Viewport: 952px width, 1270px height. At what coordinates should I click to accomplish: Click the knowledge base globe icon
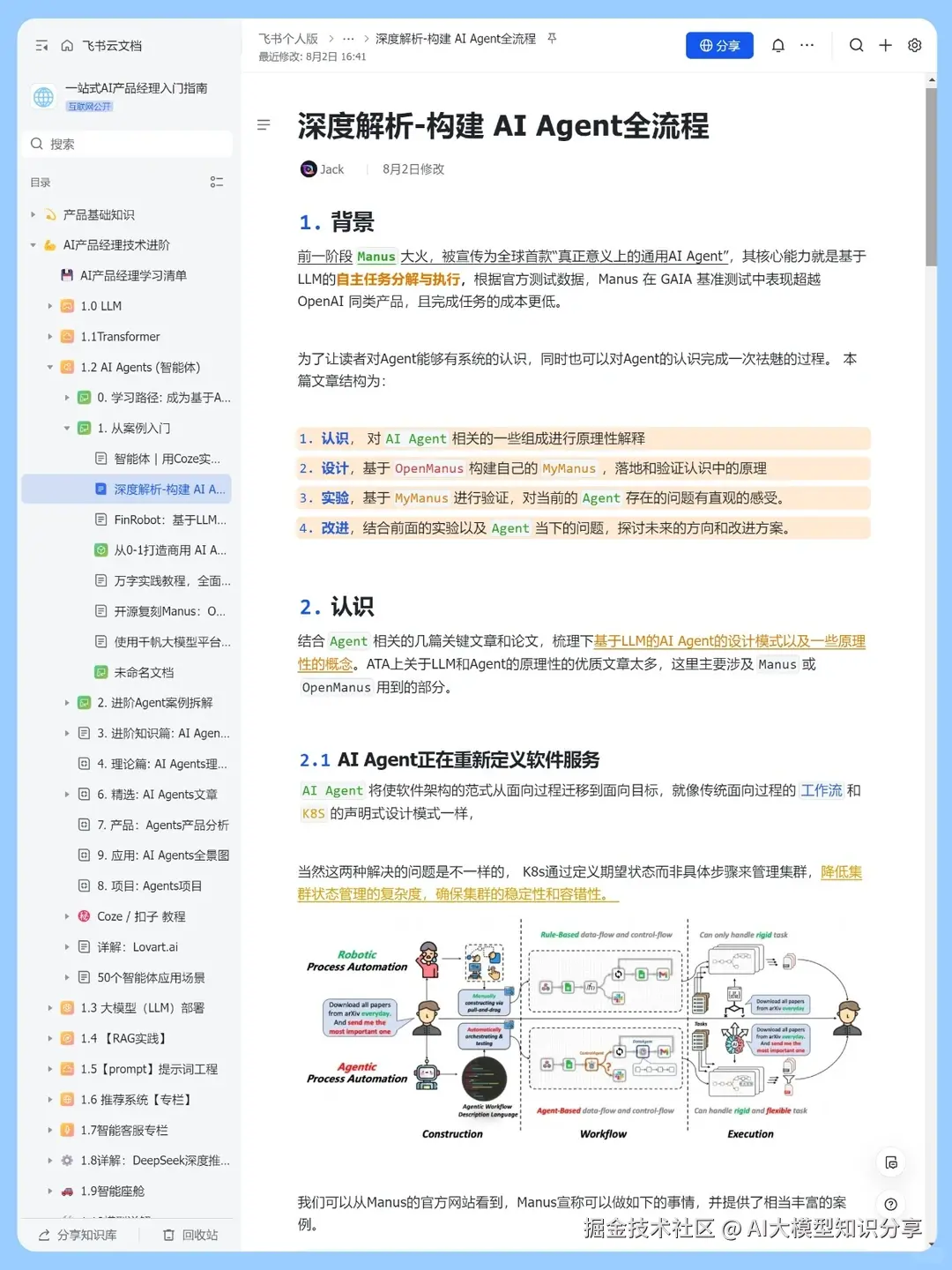click(x=43, y=96)
